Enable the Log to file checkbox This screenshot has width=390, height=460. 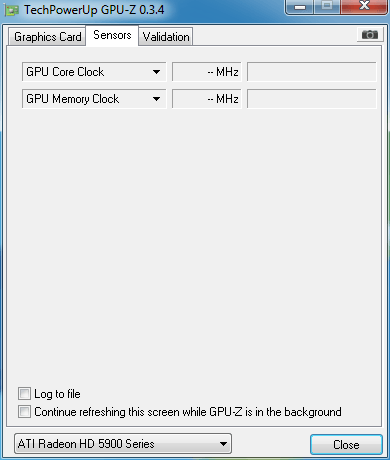(24, 394)
